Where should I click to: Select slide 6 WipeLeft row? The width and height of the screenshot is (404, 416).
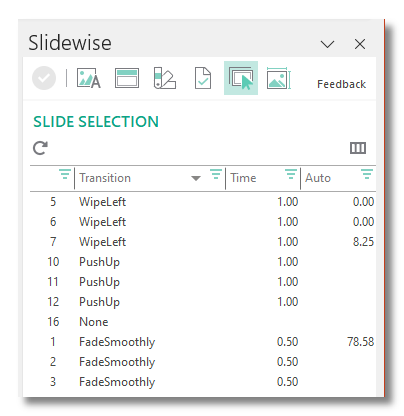click(203, 222)
